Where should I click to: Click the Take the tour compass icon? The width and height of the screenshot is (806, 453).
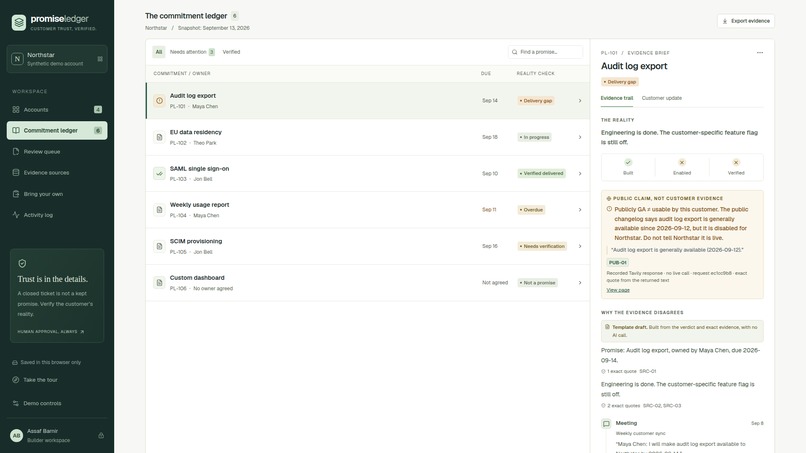click(15, 379)
